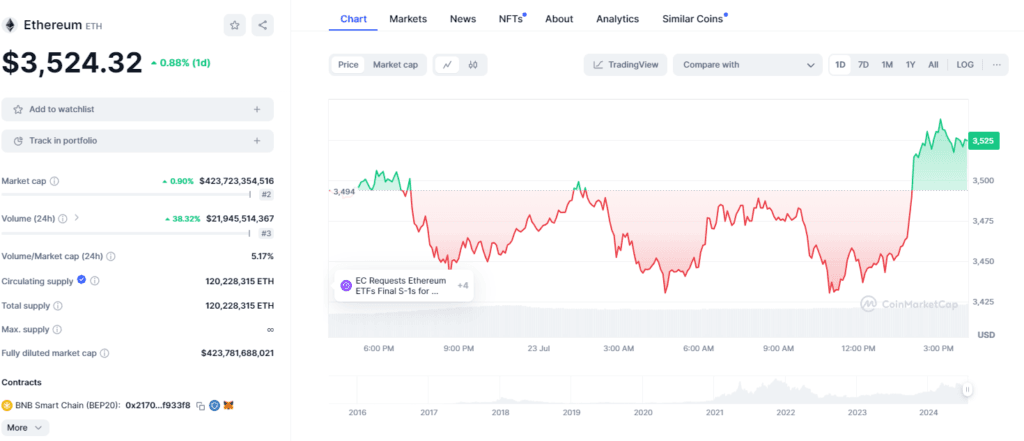The height and width of the screenshot is (441, 1024).
Task: Select the candlestick chart type icon
Action: 473,65
